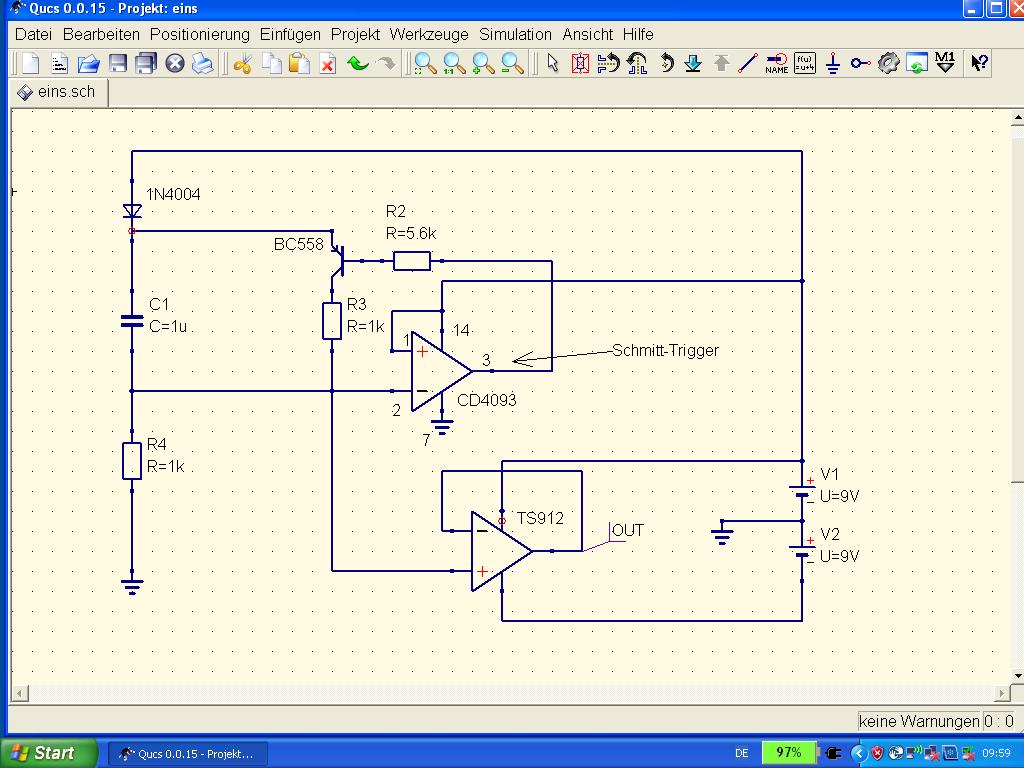Activate What's This help pointer
This screenshot has width=1024, height=768.
coord(979,63)
